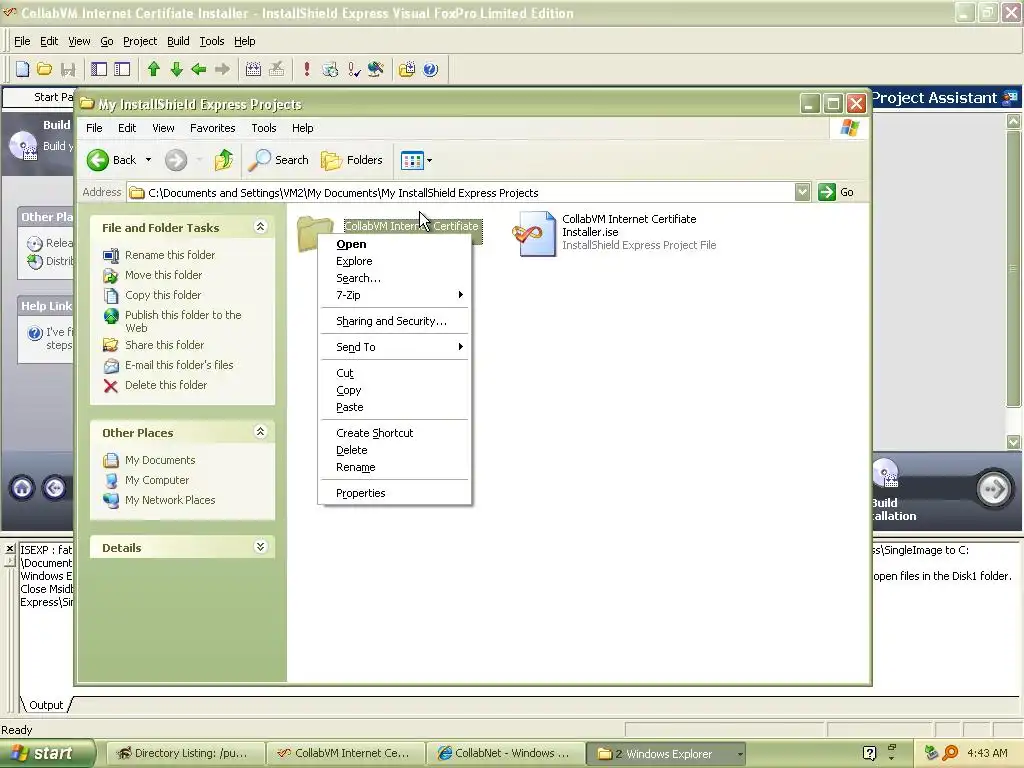Click the magnifier icon in system tray

(x=951, y=753)
